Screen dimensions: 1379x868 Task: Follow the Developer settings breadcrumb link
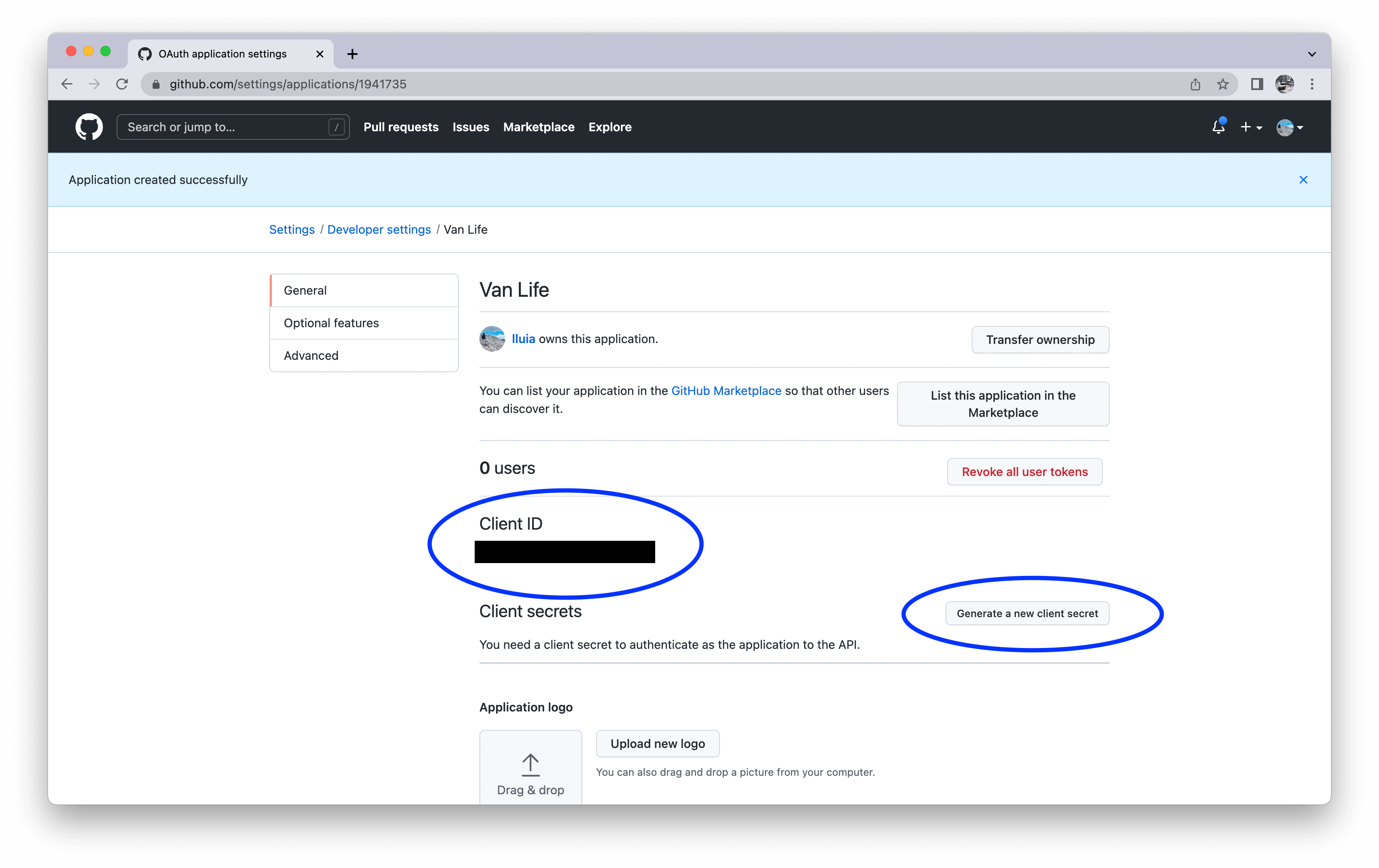[x=379, y=230]
